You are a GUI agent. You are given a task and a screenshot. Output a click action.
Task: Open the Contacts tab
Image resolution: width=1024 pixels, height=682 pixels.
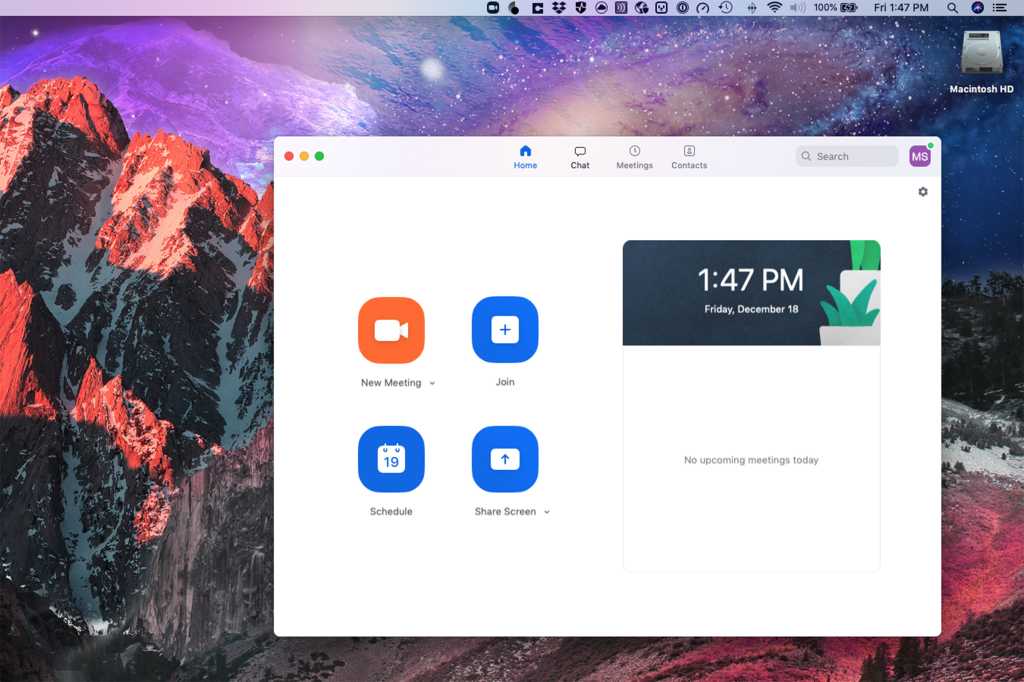(689, 157)
